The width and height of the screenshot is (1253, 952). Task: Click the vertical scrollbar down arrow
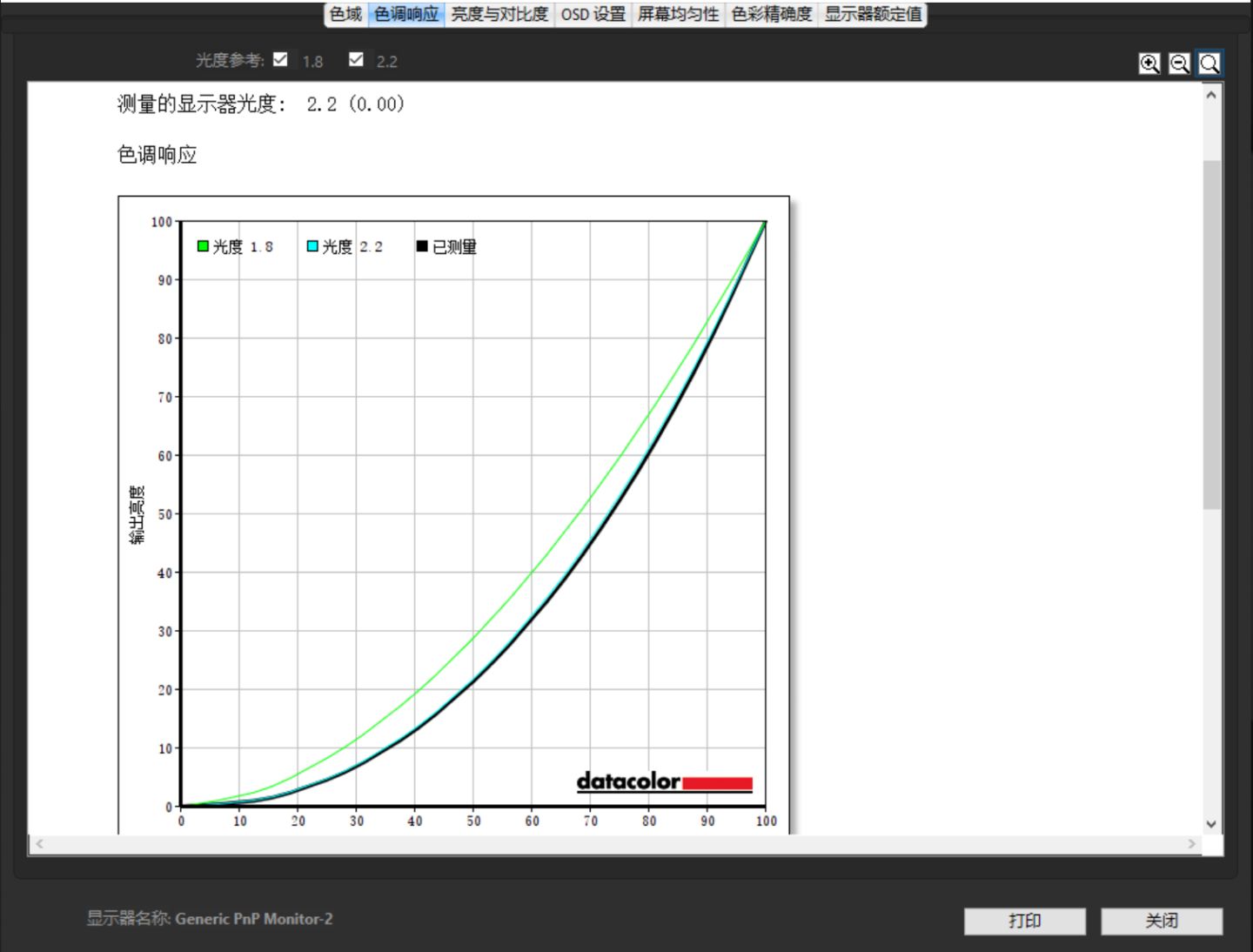point(1211,823)
